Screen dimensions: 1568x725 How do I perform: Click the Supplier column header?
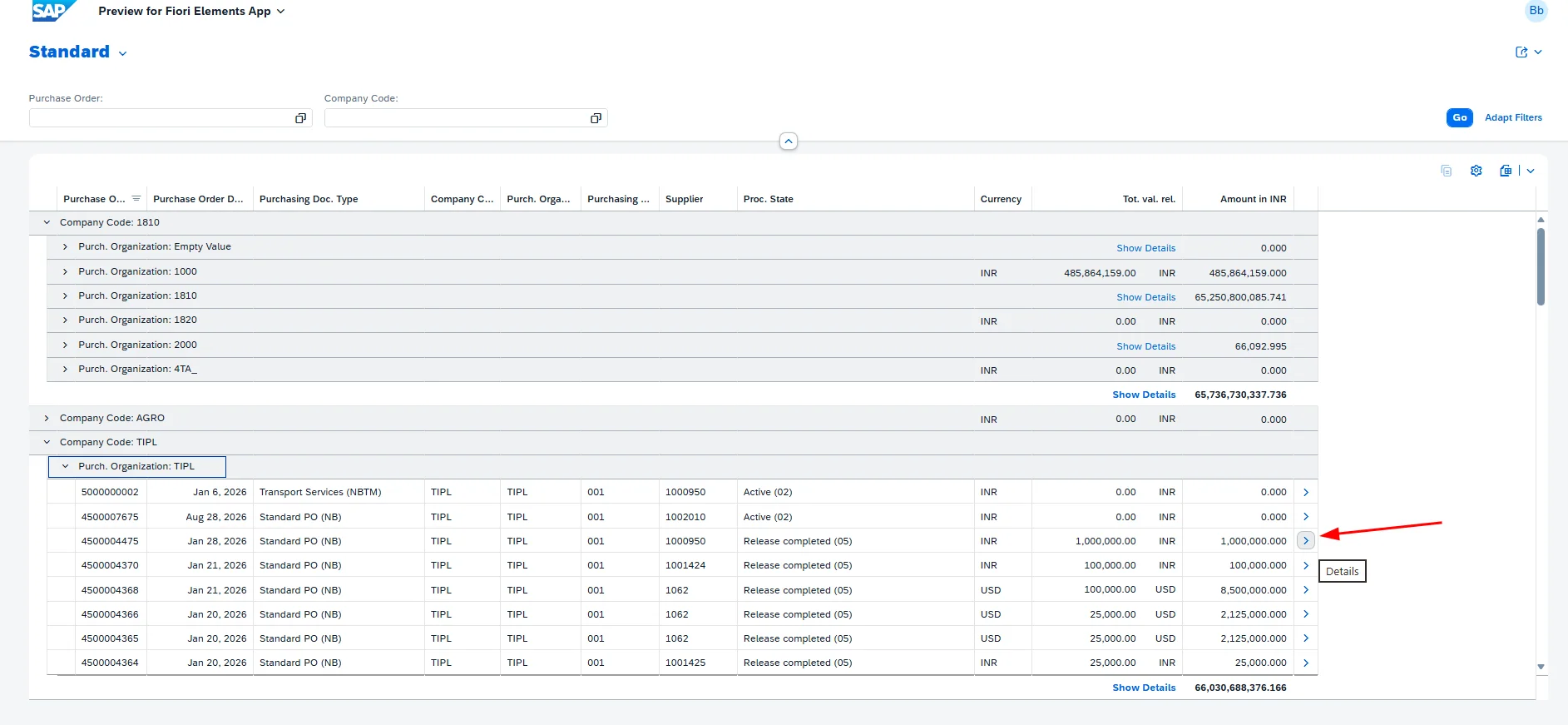(698, 199)
